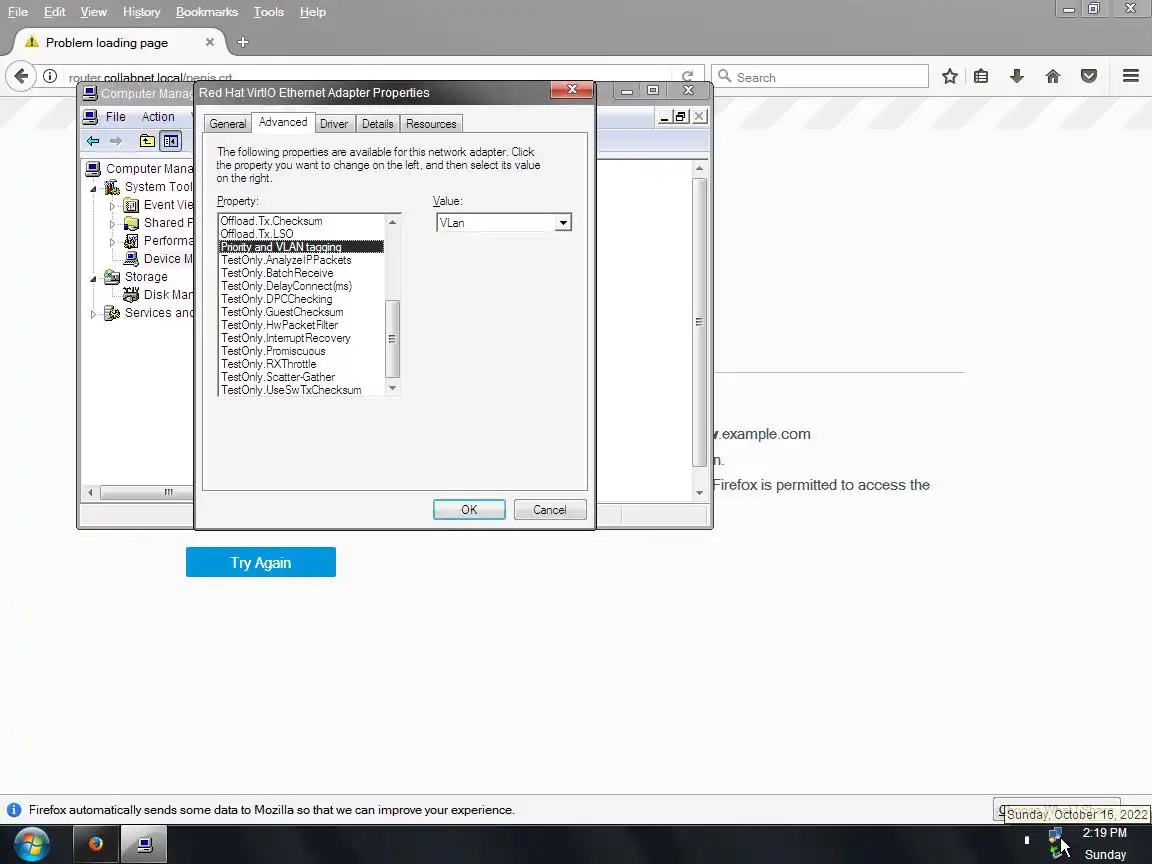
Task: Select Disk Management tree item
Action: (157, 295)
